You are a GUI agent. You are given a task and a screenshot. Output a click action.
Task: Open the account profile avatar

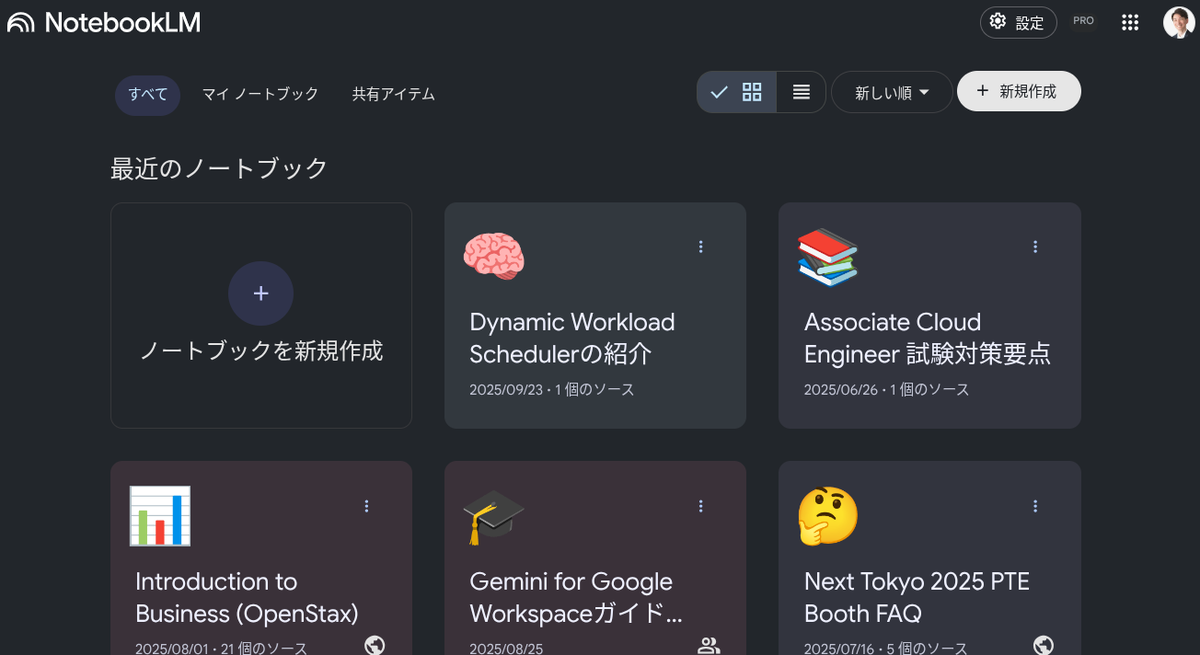point(1178,22)
